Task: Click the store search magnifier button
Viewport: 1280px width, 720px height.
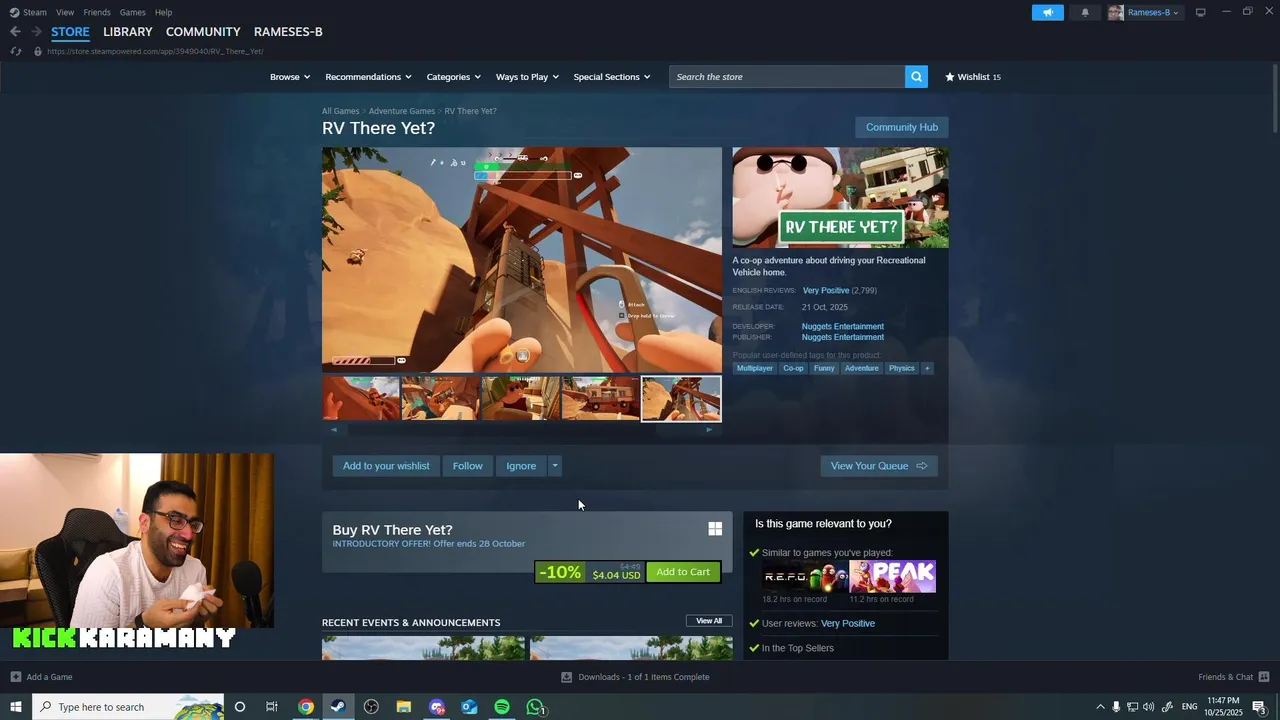Action: tap(916, 77)
